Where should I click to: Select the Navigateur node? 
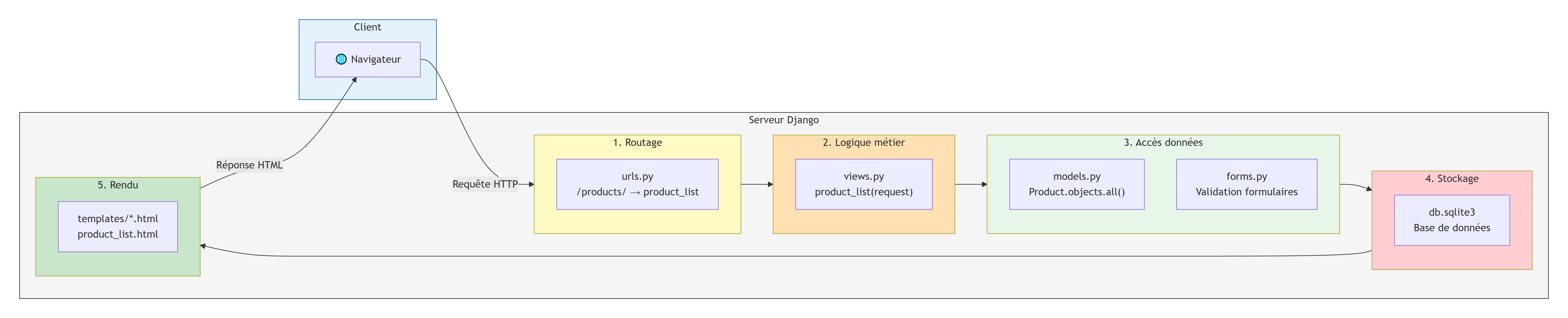point(368,60)
